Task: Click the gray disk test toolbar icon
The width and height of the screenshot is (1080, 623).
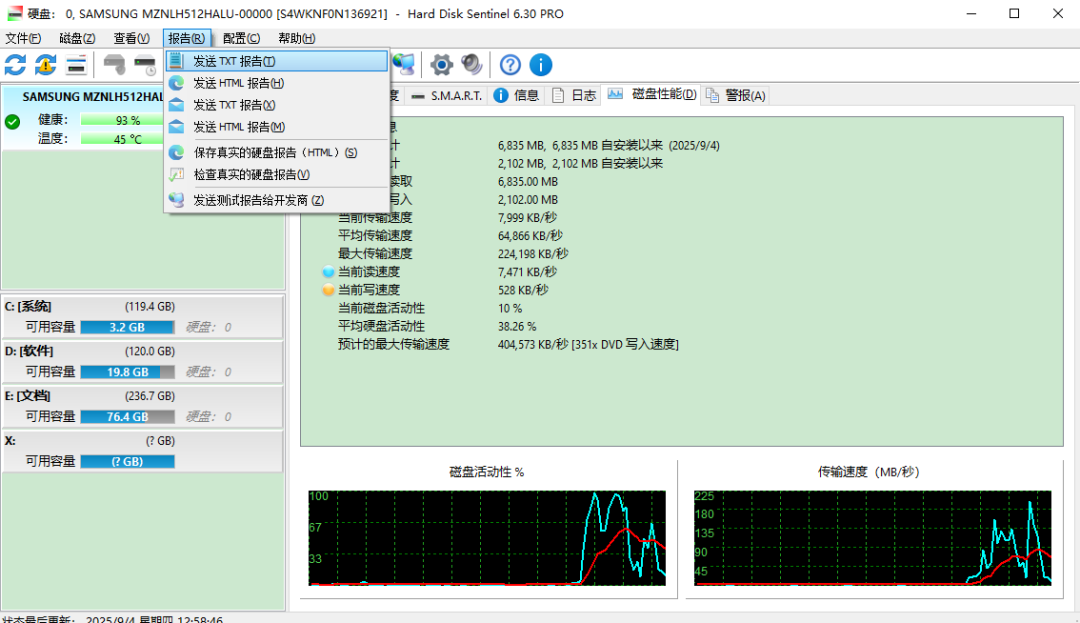Action: tap(114, 65)
